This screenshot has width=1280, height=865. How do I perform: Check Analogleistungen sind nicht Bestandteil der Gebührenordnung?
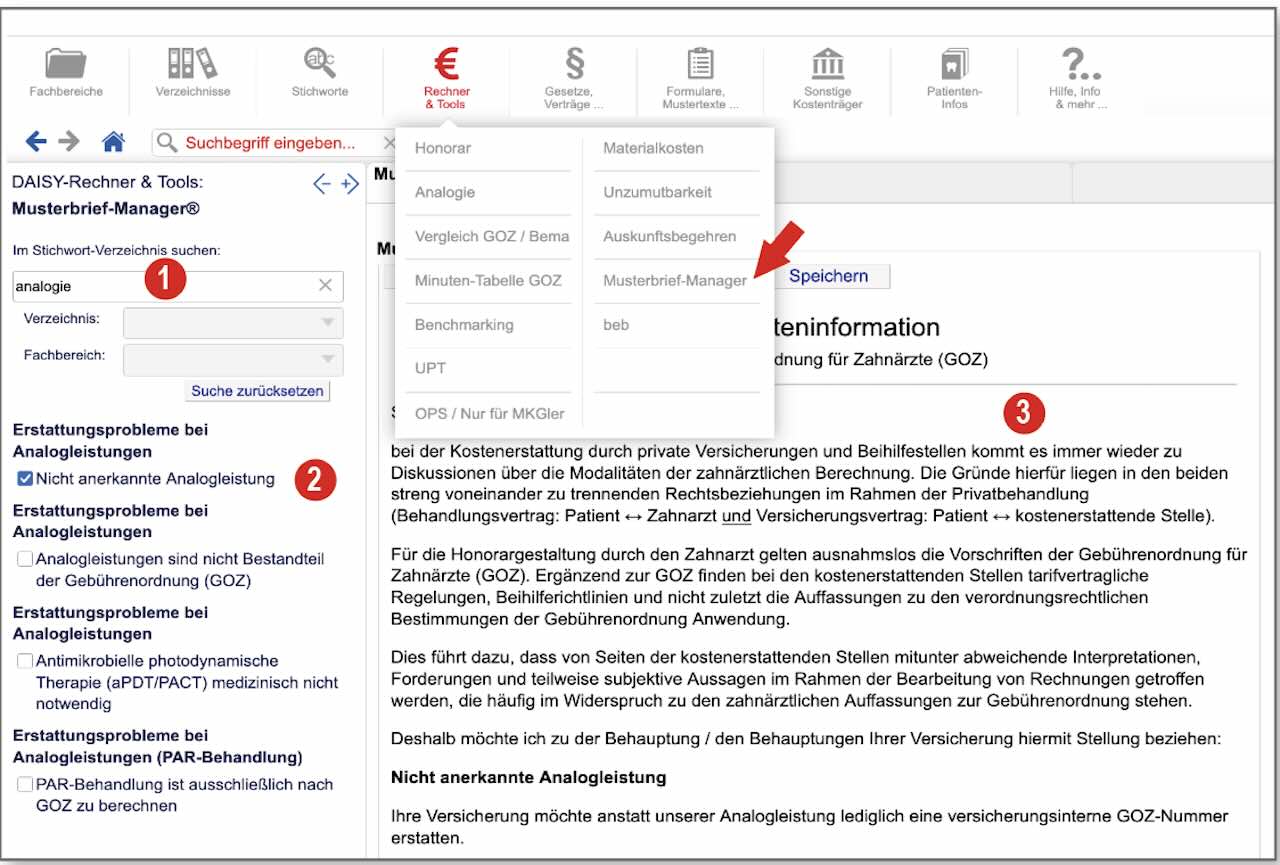click(25, 560)
